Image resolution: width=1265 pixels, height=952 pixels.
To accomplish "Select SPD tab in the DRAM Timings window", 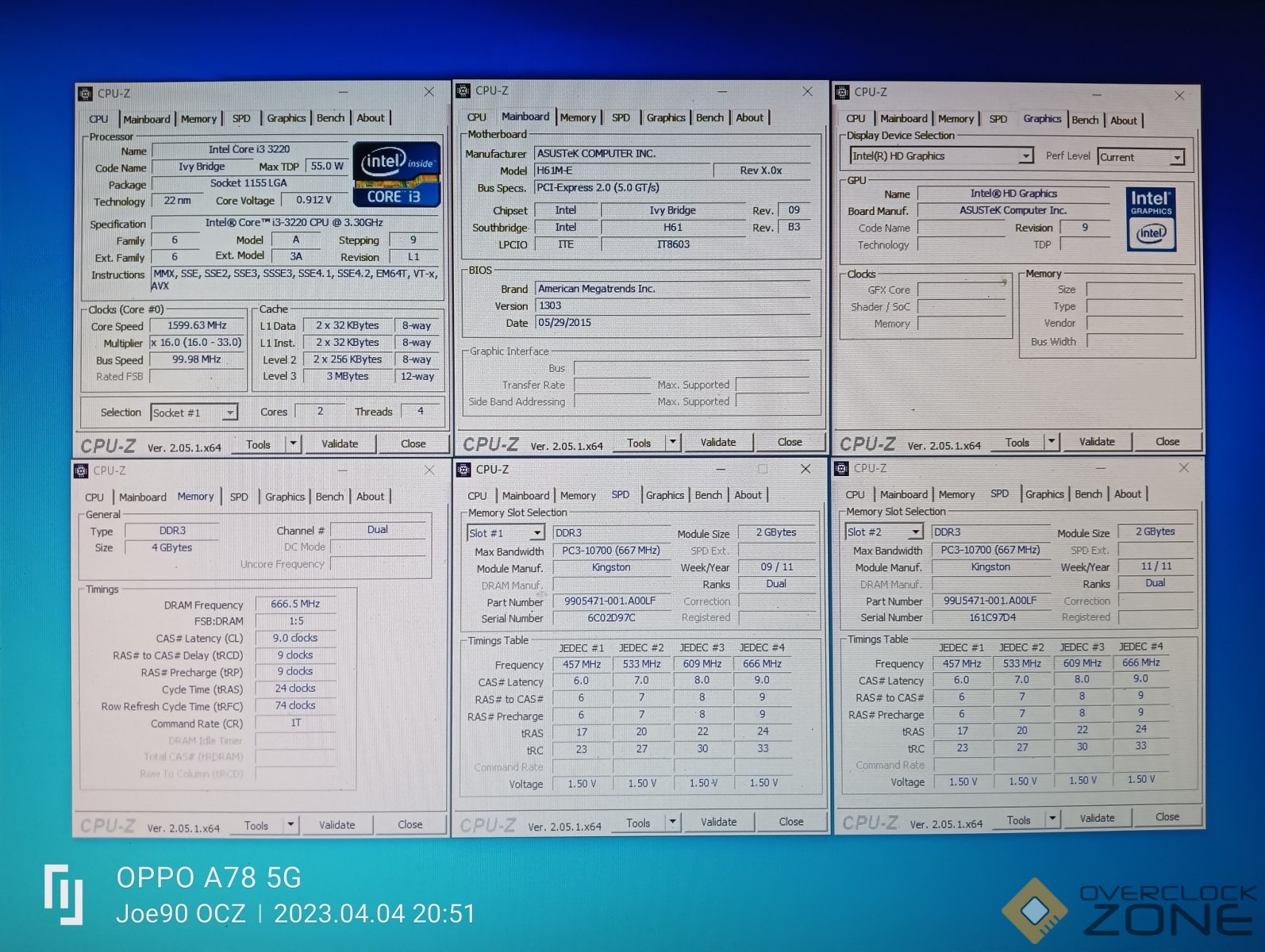I will click(239, 497).
